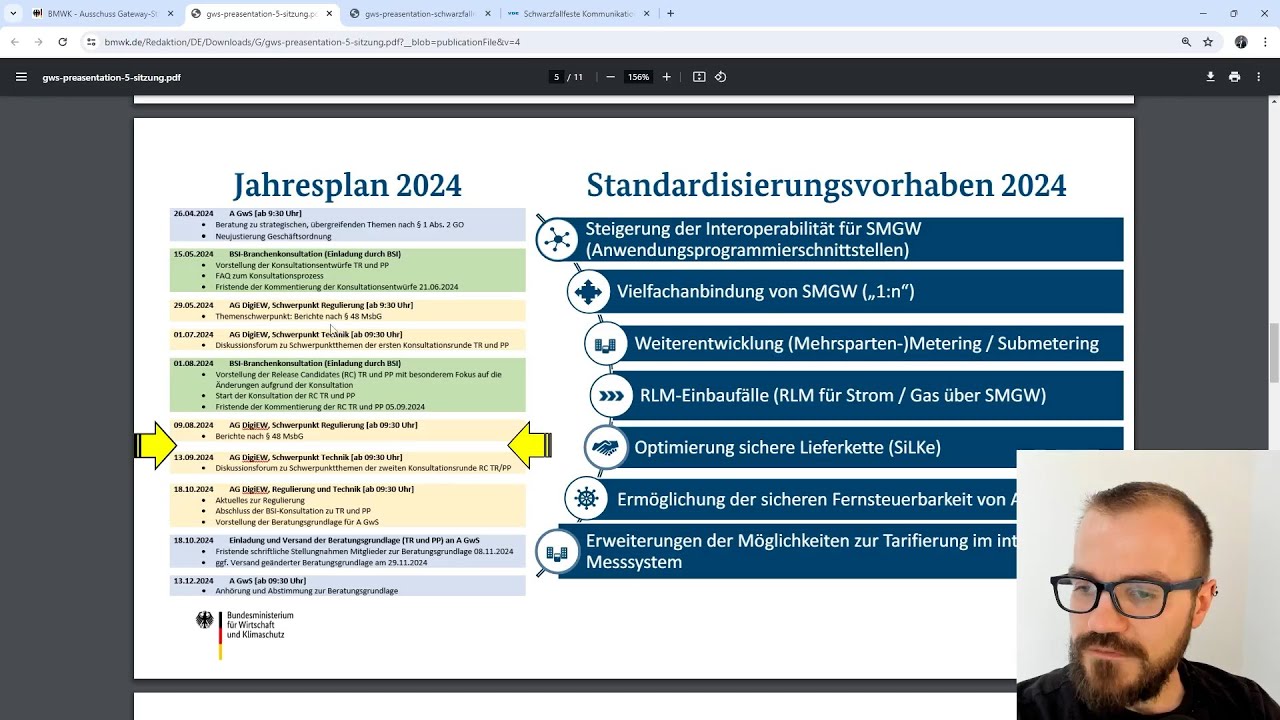Click 01.07.2024 AG DigiEW Technik entry

(x=347, y=340)
